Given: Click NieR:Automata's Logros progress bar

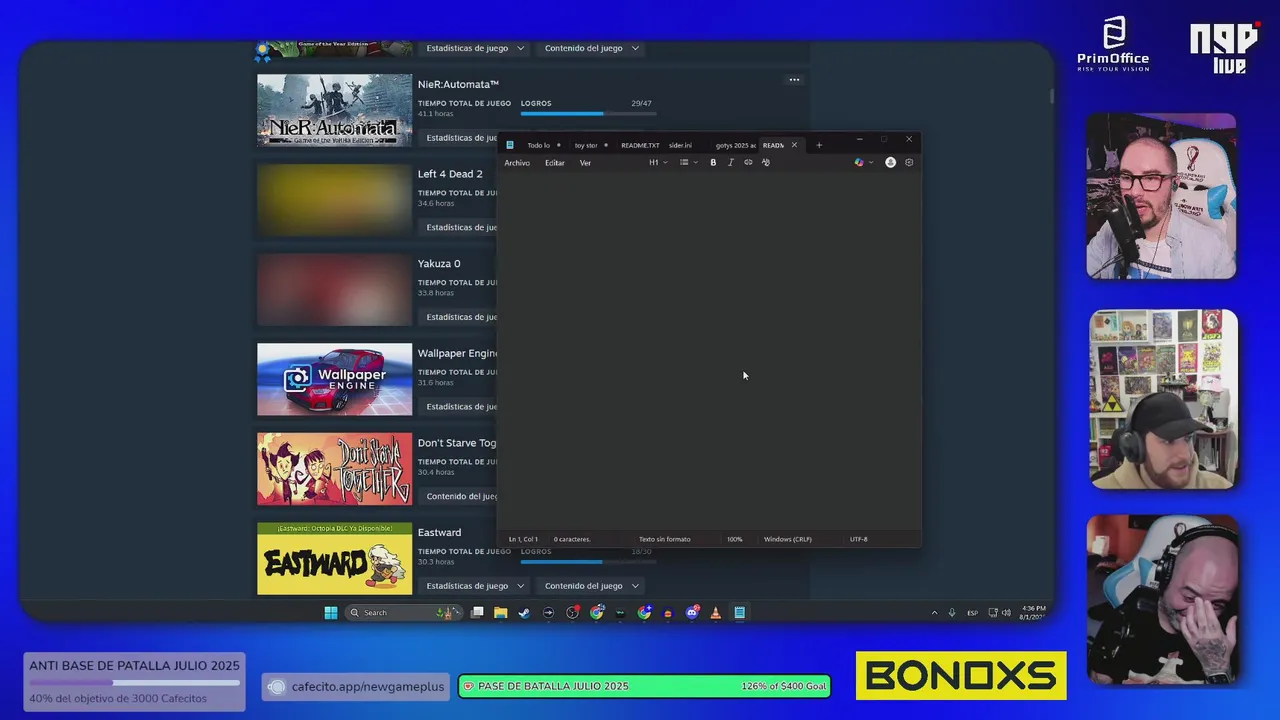Looking at the screenshot, I should 586,114.
